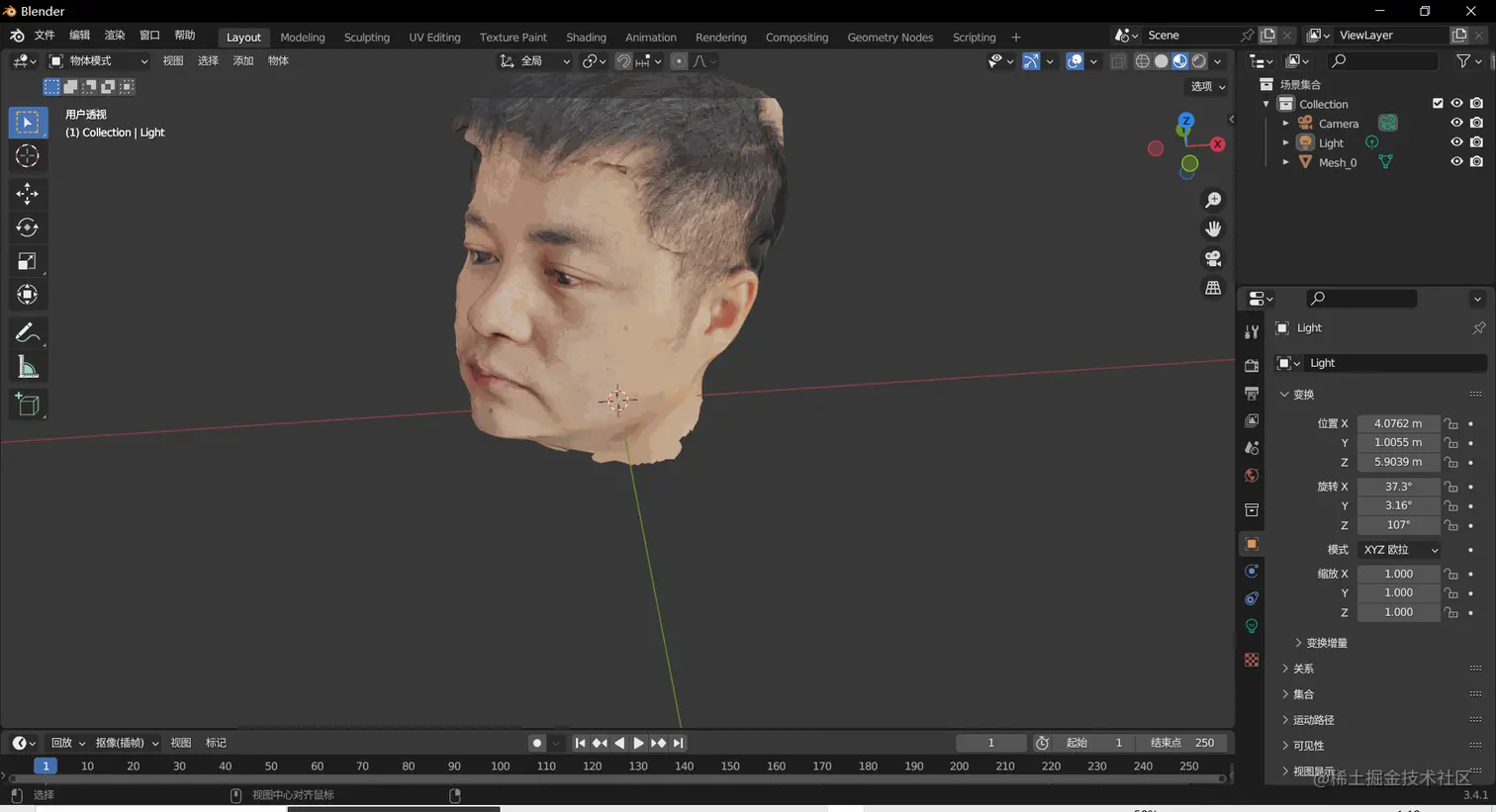Viewport: 1496px width, 812px height.
Task: Disable Mesh_0 in renders icon
Action: coord(1476,162)
